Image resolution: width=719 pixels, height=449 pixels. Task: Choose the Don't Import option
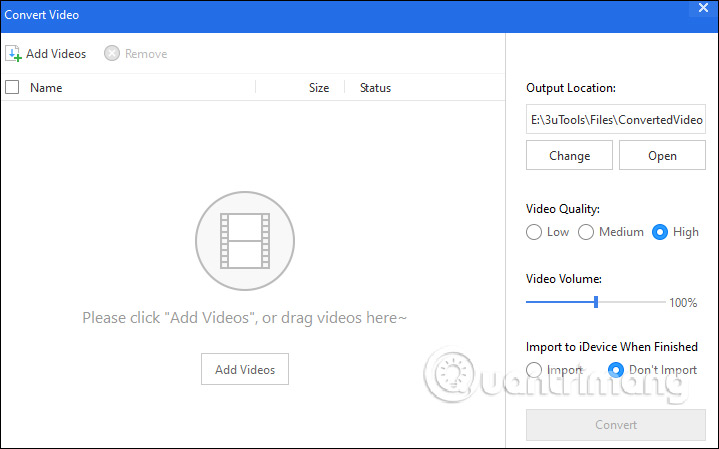[615, 370]
